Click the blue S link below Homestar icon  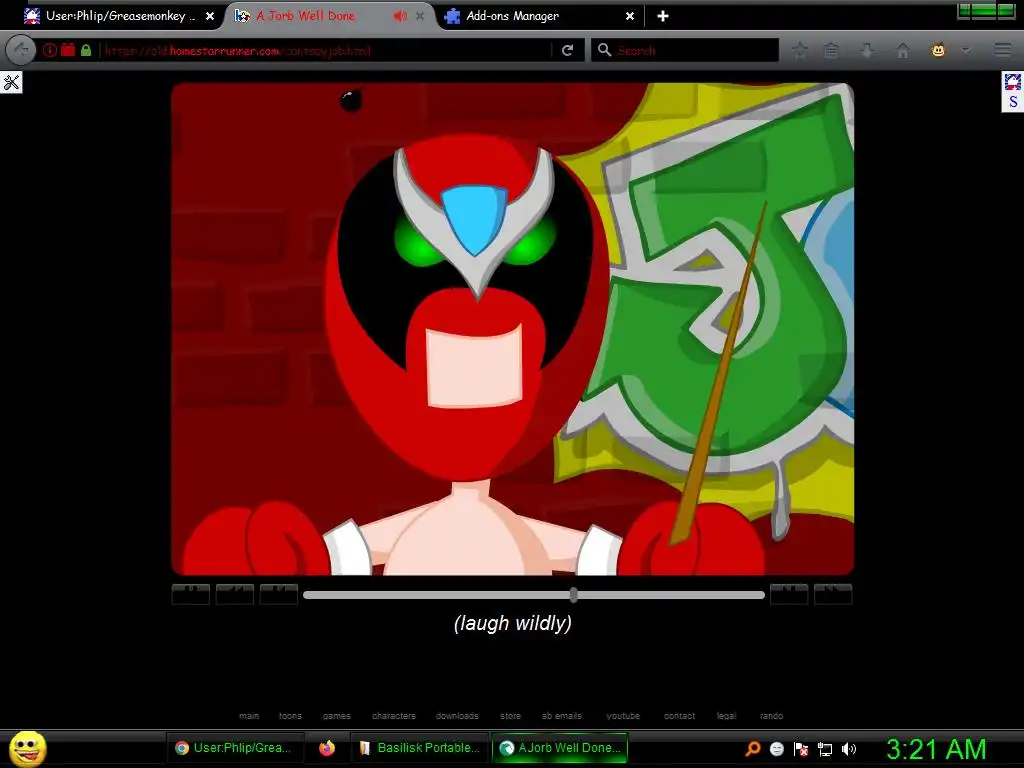[1013, 102]
